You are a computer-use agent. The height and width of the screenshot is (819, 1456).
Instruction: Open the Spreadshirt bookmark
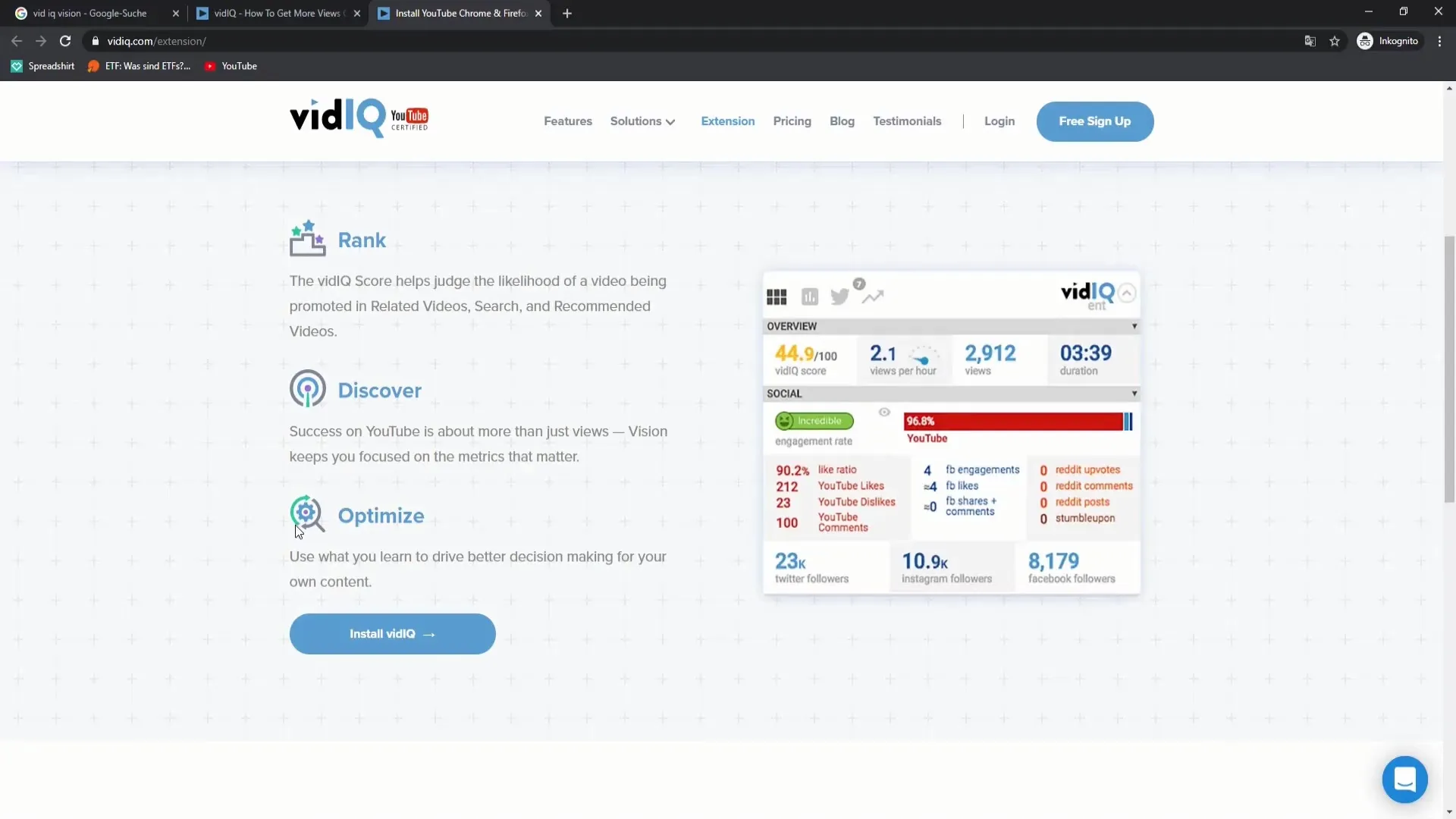click(43, 66)
